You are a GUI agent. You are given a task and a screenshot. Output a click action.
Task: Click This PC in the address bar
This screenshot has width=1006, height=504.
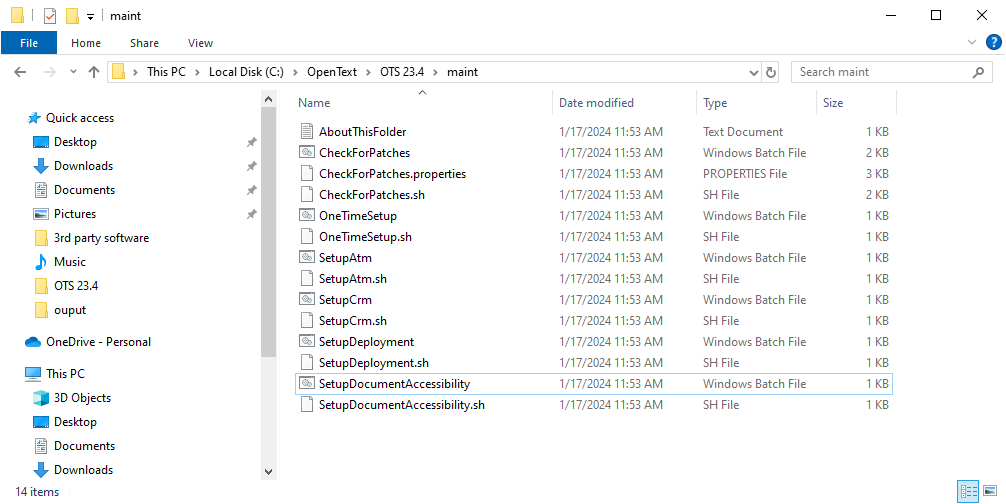[166, 72]
